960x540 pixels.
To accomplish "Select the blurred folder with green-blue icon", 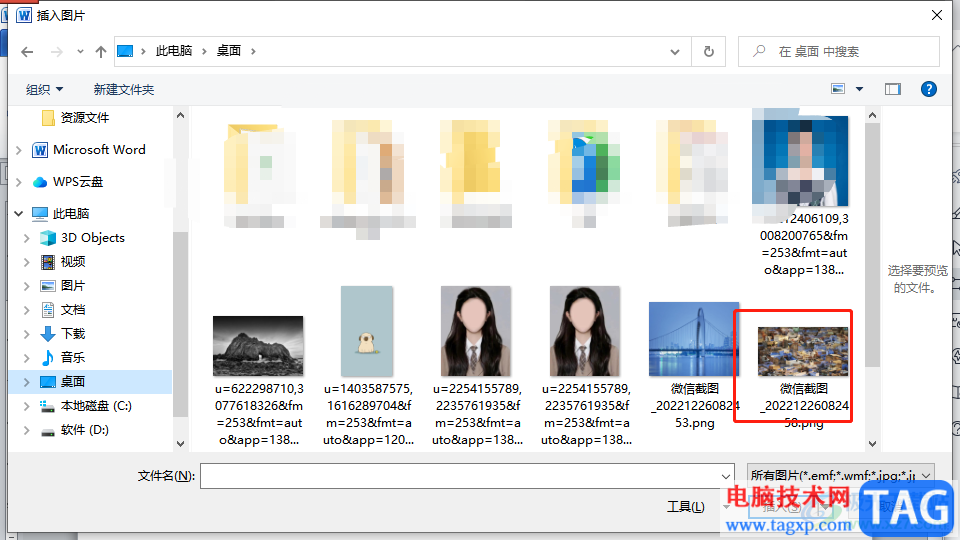I will click(x=585, y=165).
